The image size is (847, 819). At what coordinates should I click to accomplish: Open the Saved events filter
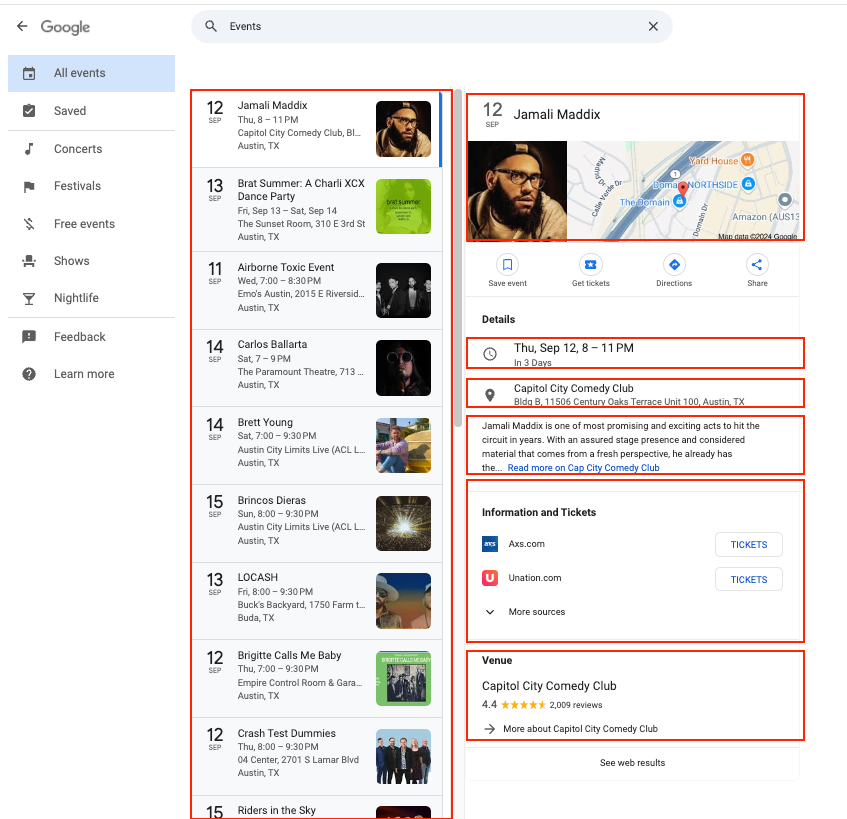91,111
